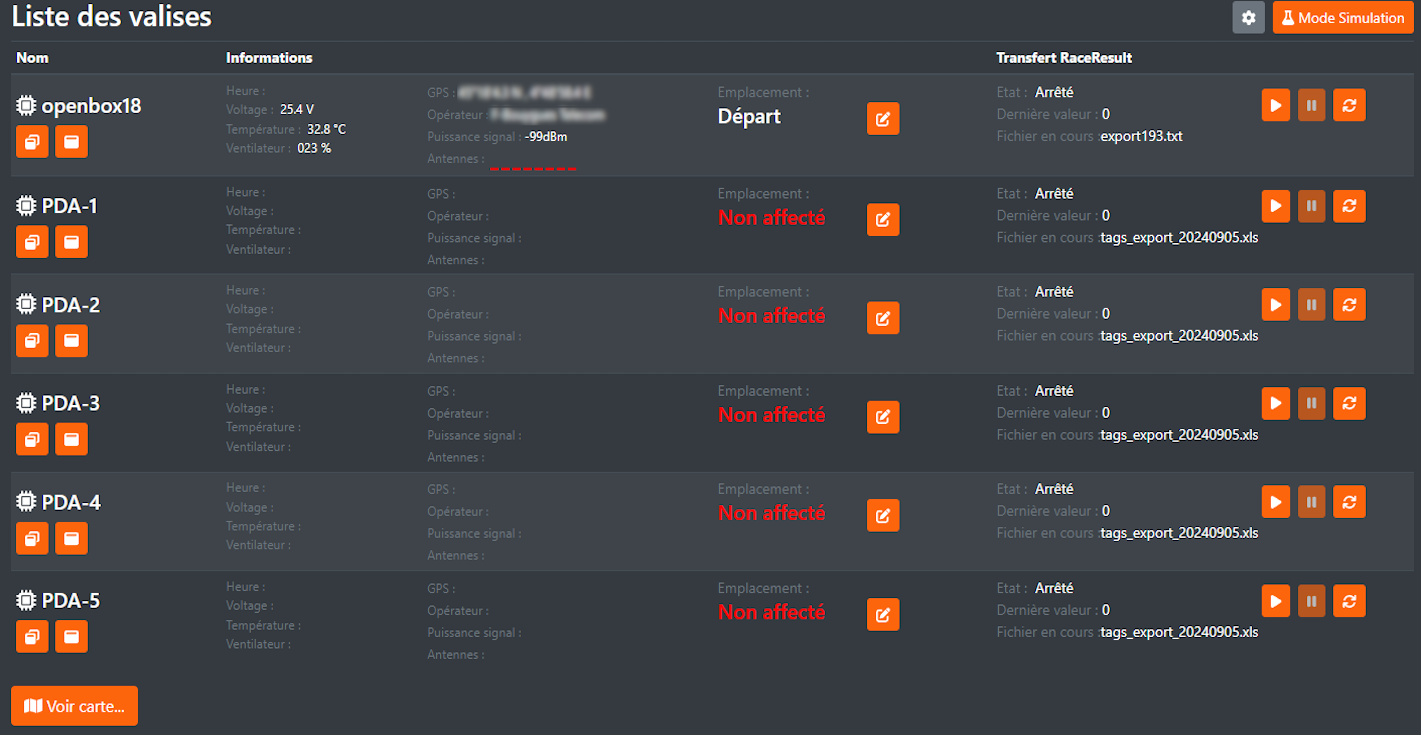
Task: Edit the openbox18 Départ location
Action: click(882, 119)
